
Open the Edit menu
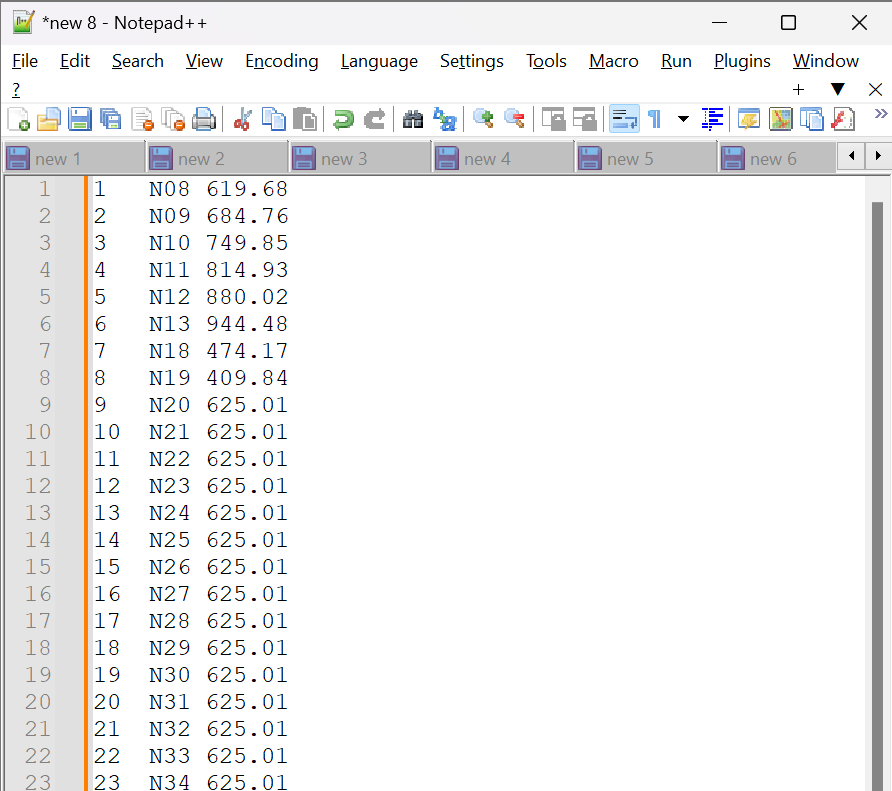(75, 61)
